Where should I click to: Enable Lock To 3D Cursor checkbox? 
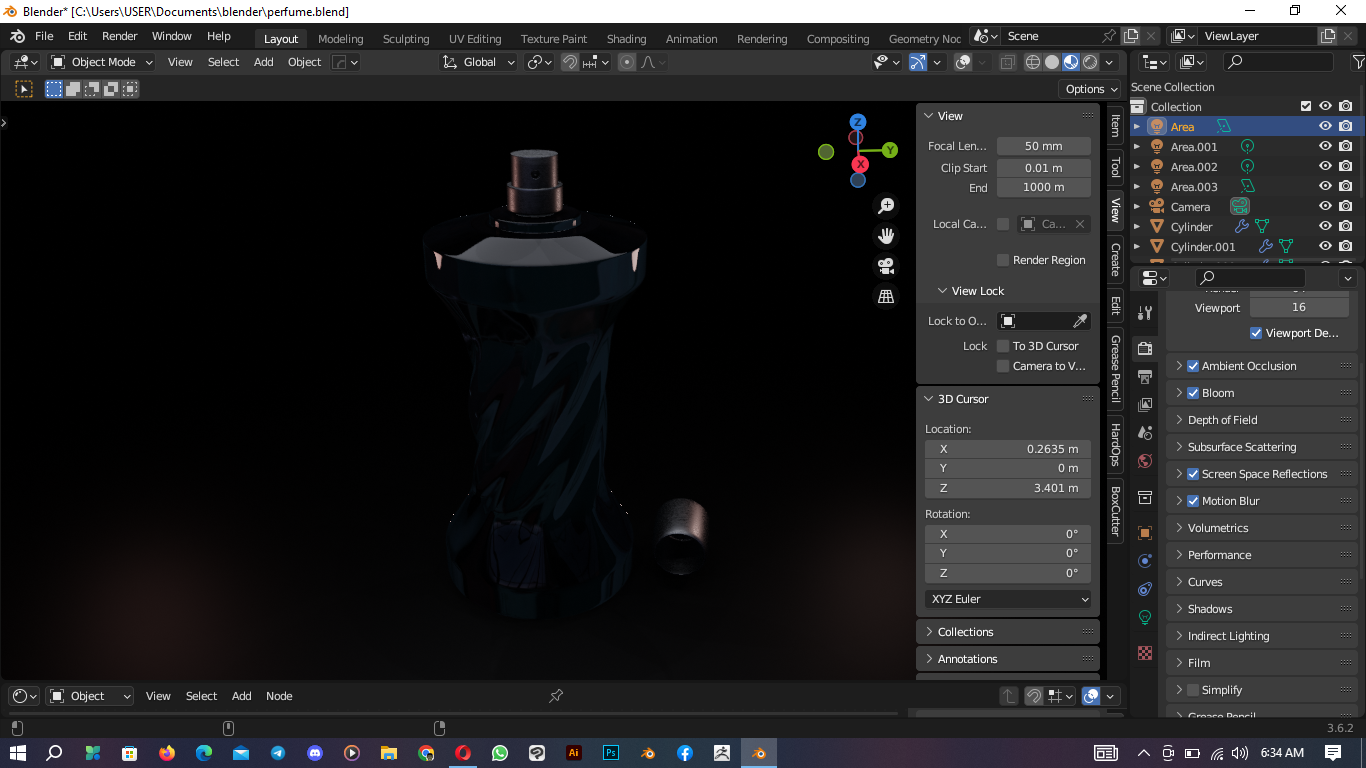1003,346
